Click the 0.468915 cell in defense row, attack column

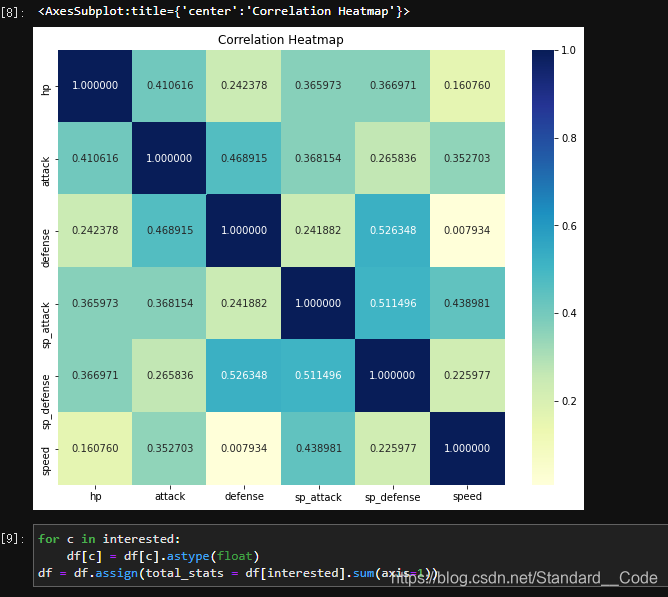(x=169, y=231)
